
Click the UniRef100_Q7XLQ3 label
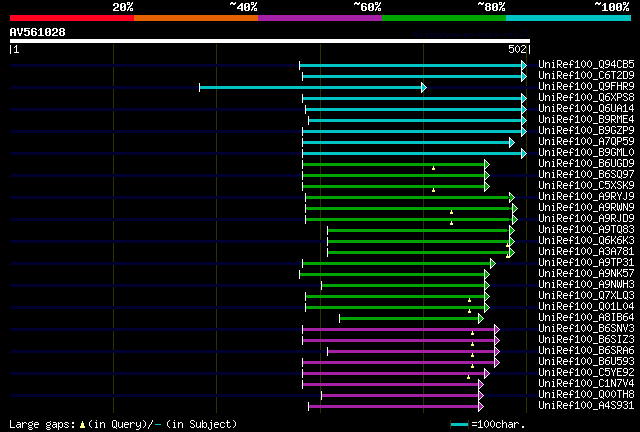586,296
